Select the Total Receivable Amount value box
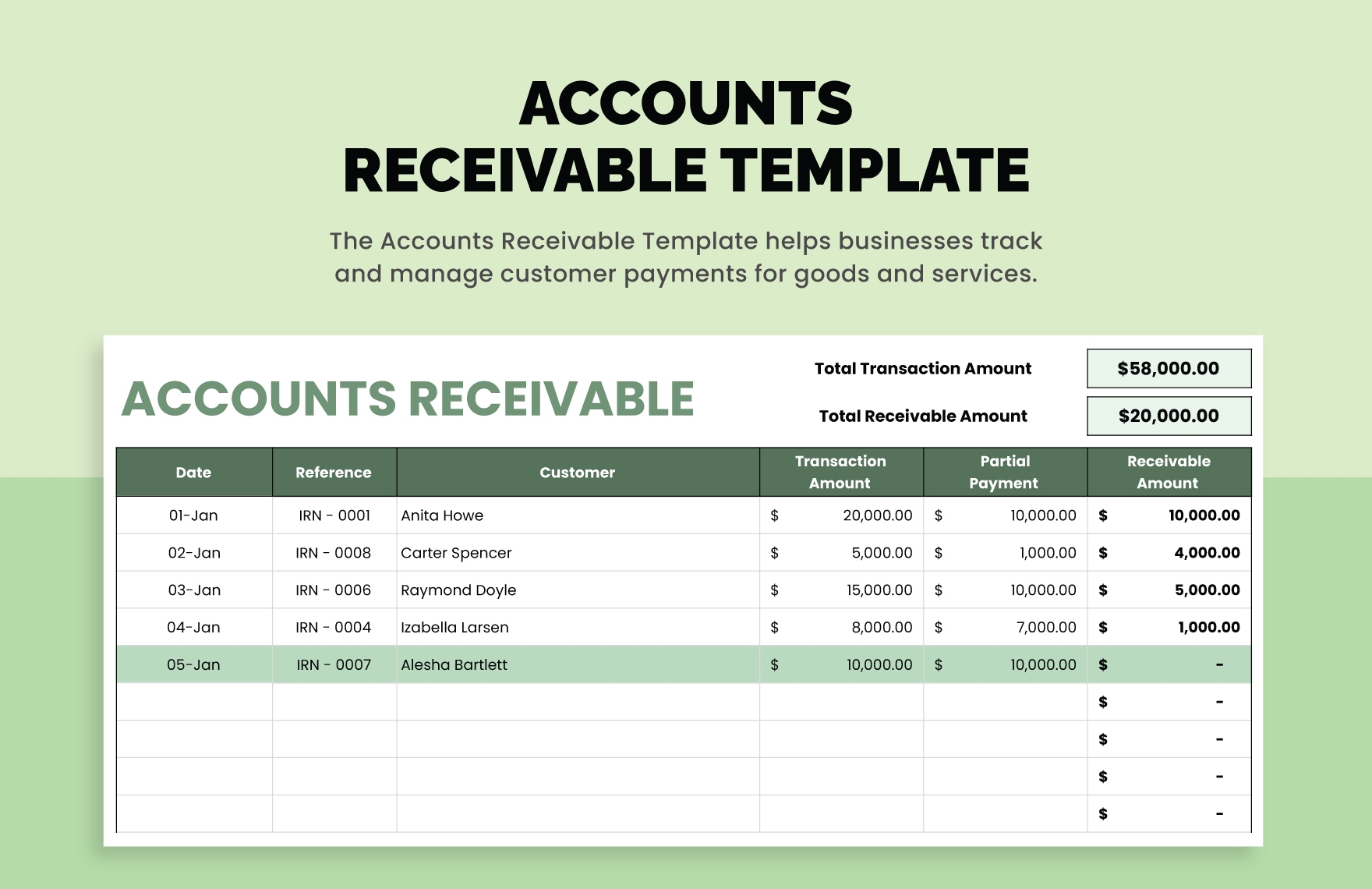Viewport: 1372px width, 889px height. coord(1167,416)
